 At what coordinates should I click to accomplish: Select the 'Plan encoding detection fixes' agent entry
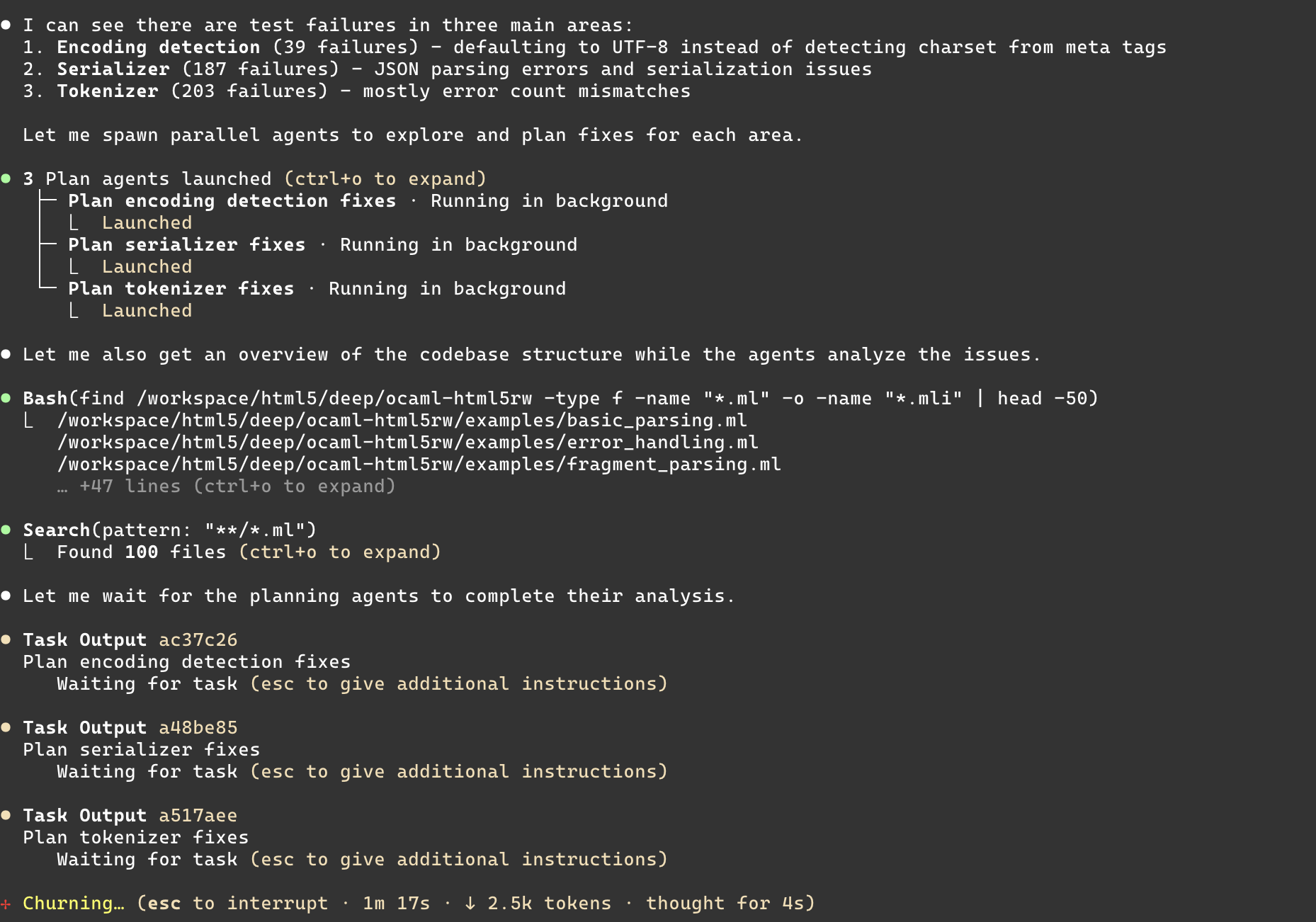click(x=232, y=201)
